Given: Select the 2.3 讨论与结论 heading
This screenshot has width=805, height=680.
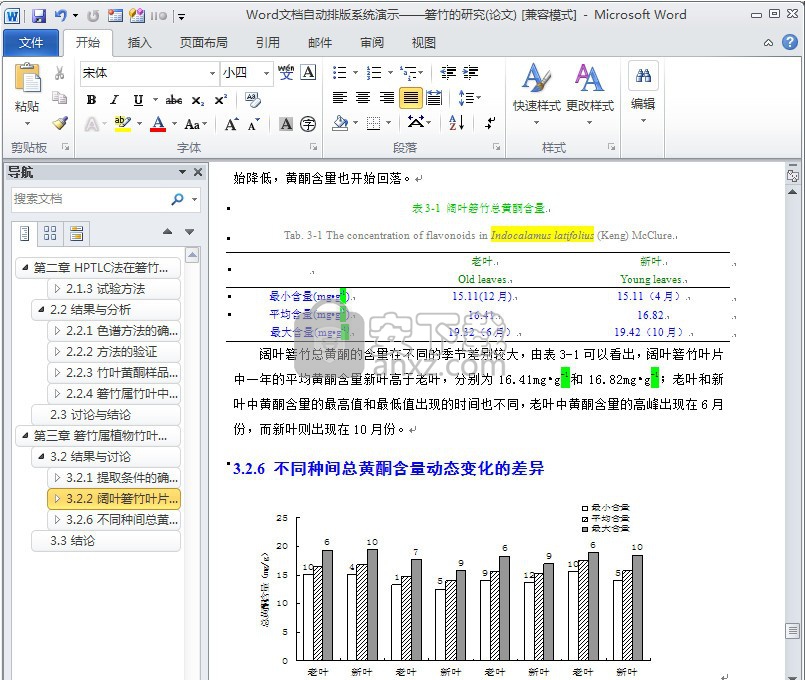Looking at the screenshot, I should [106, 414].
